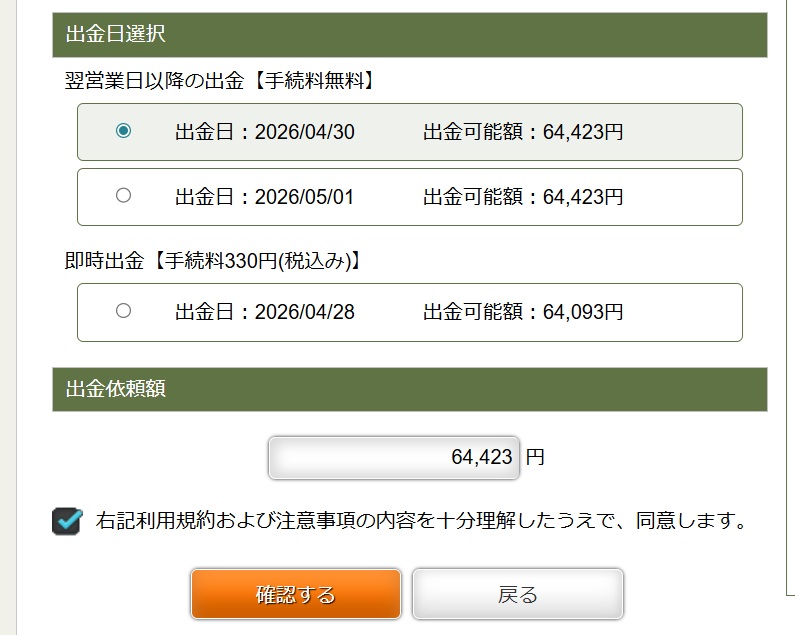Click the 出金日:2026/05/01 date text
This screenshot has height=635, width=795.
pos(264,197)
